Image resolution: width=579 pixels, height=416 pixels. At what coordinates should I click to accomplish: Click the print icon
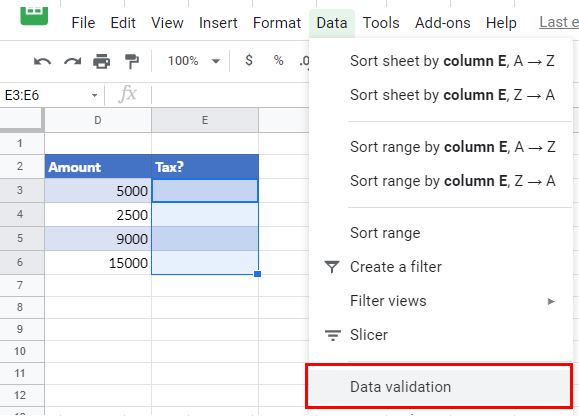(102, 61)
